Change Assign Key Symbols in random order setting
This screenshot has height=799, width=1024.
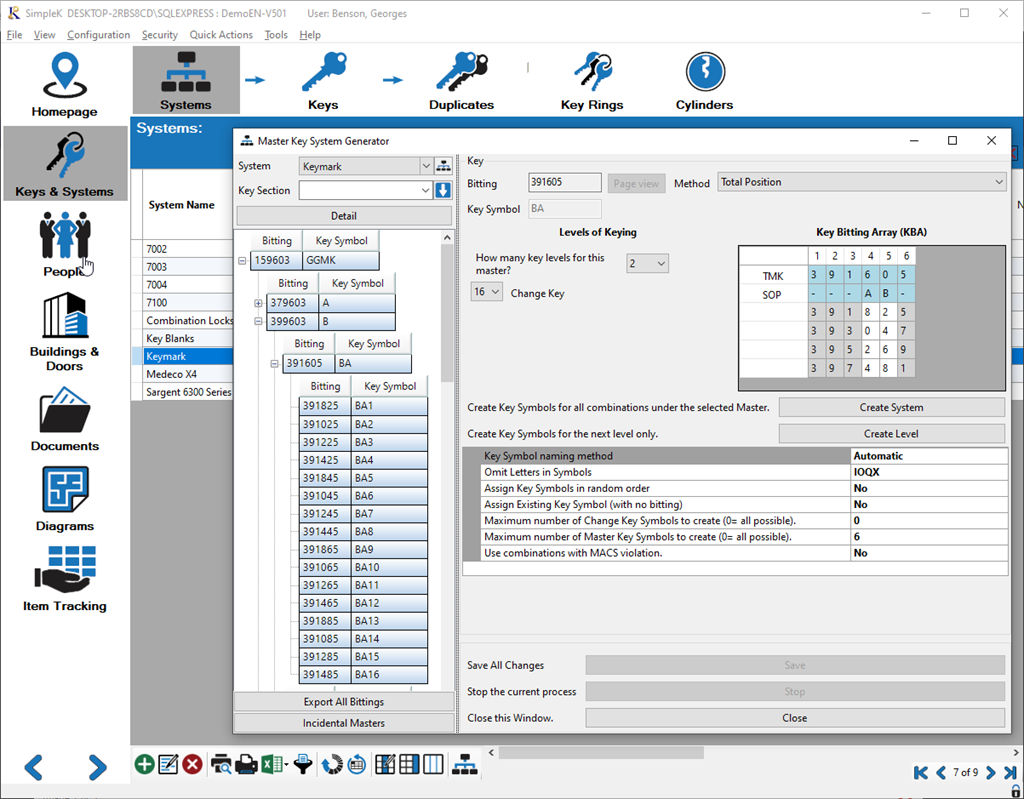click(928, 487)
